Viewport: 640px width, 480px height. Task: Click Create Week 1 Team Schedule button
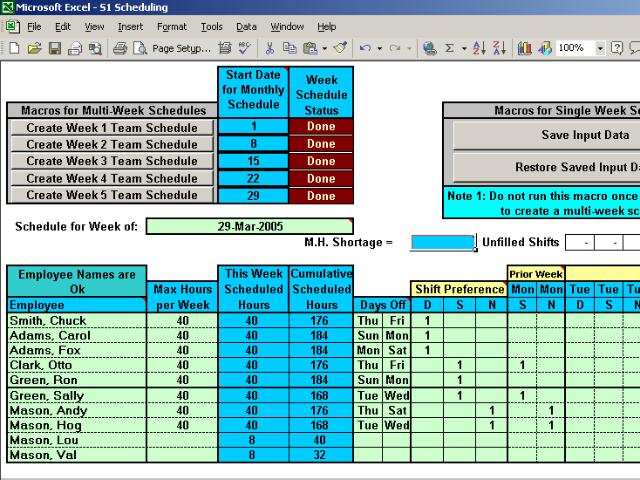point(111,128)
